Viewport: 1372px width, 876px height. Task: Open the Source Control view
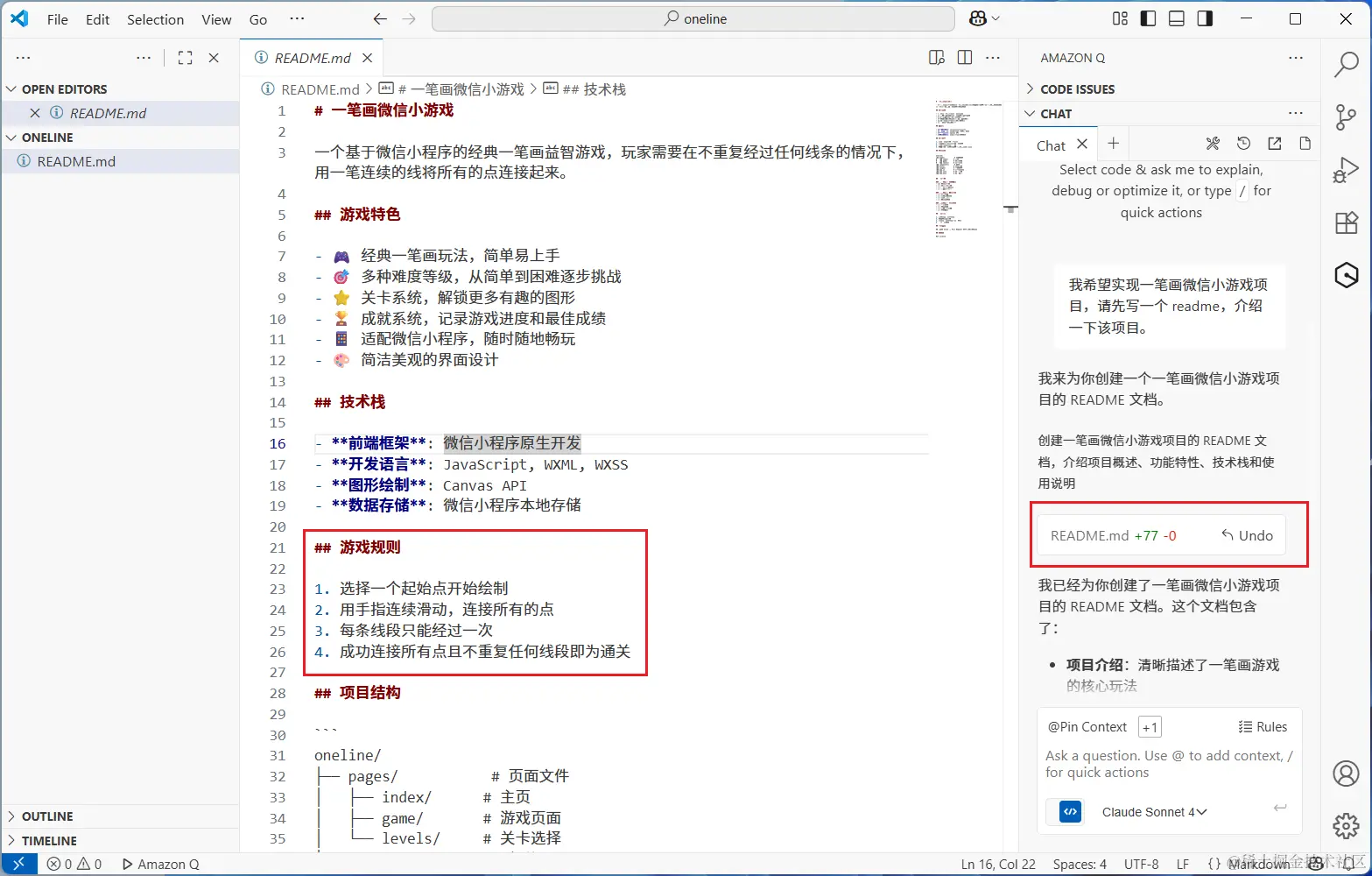pyautogui.click(x=1346, y=117)
